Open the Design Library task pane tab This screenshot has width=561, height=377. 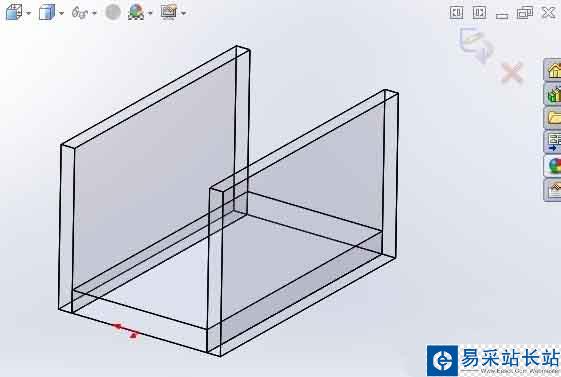553,94
